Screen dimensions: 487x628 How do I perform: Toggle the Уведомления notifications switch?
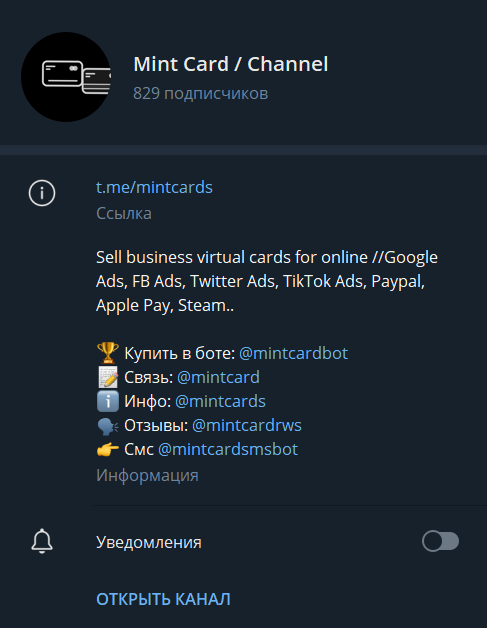tap(440, 541)
